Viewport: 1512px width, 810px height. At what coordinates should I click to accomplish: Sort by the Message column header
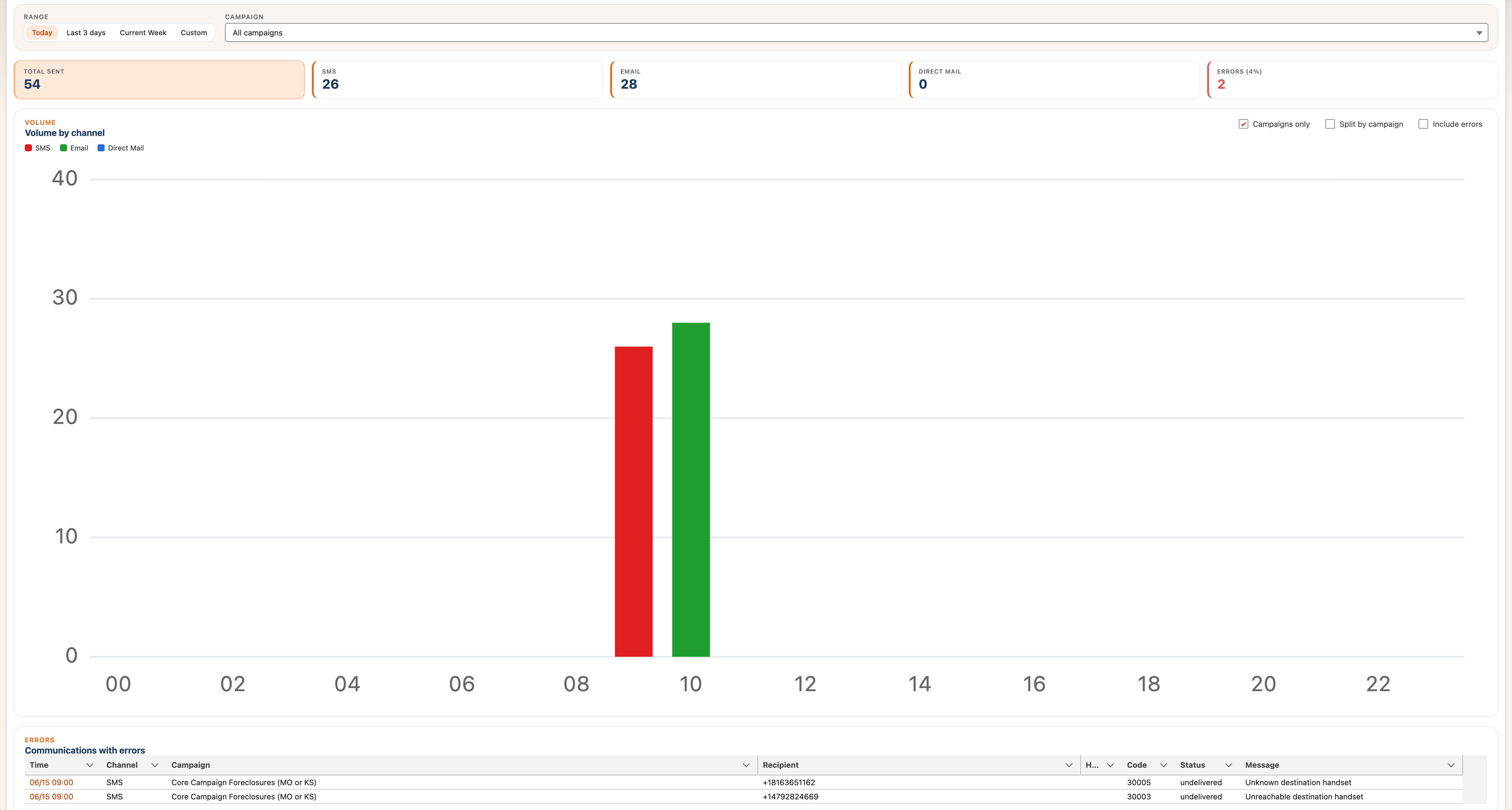pos(1262,765)
